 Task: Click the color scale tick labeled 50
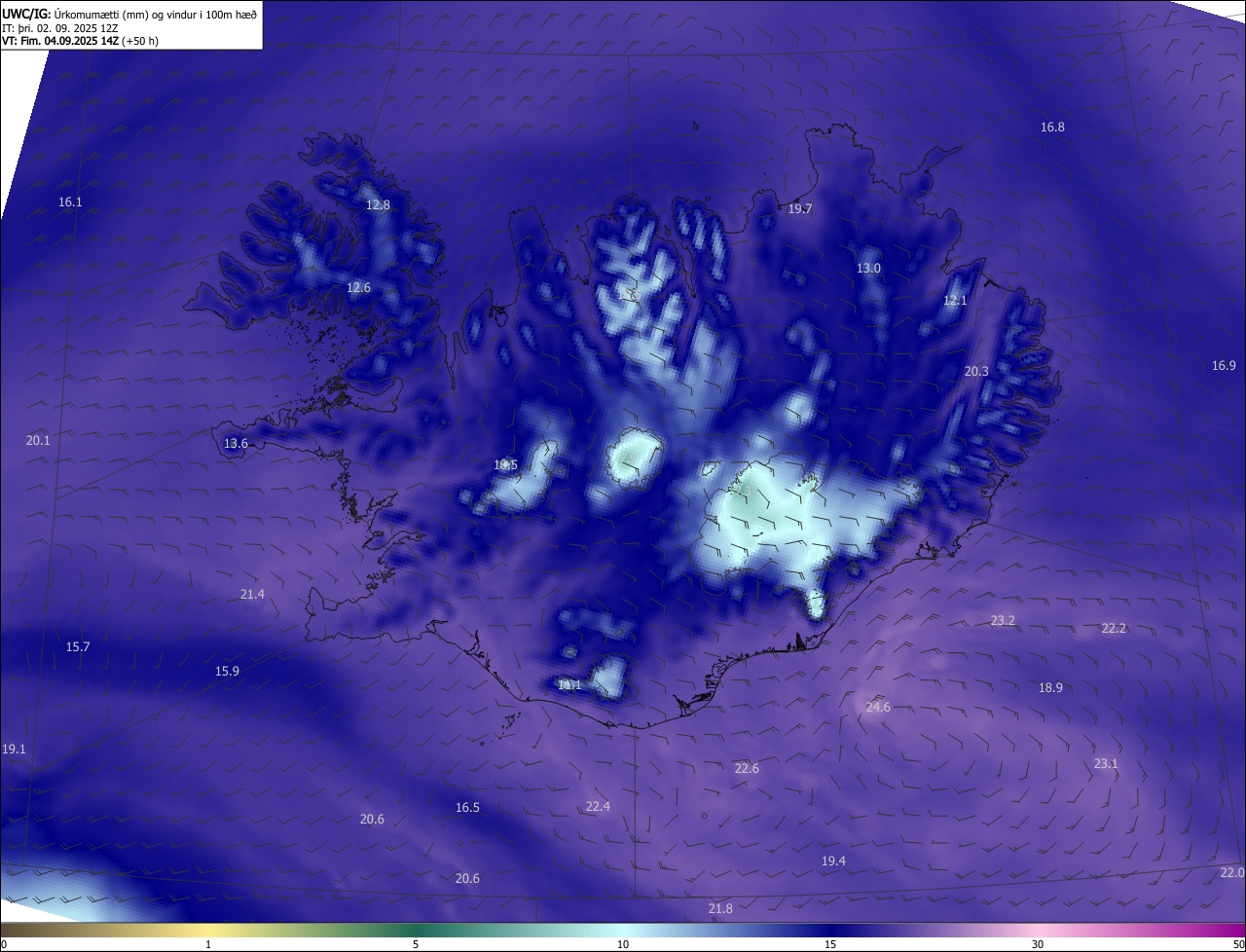click(x=1238, y=945)
